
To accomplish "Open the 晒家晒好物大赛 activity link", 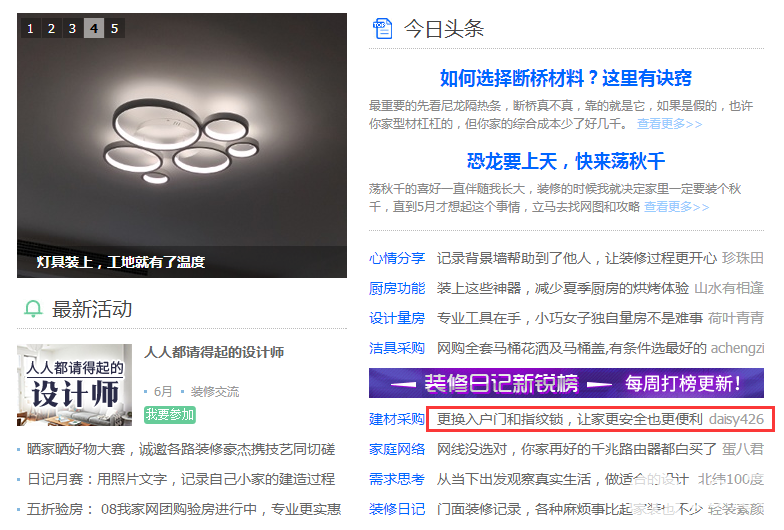I will click(x=181, y=449).
